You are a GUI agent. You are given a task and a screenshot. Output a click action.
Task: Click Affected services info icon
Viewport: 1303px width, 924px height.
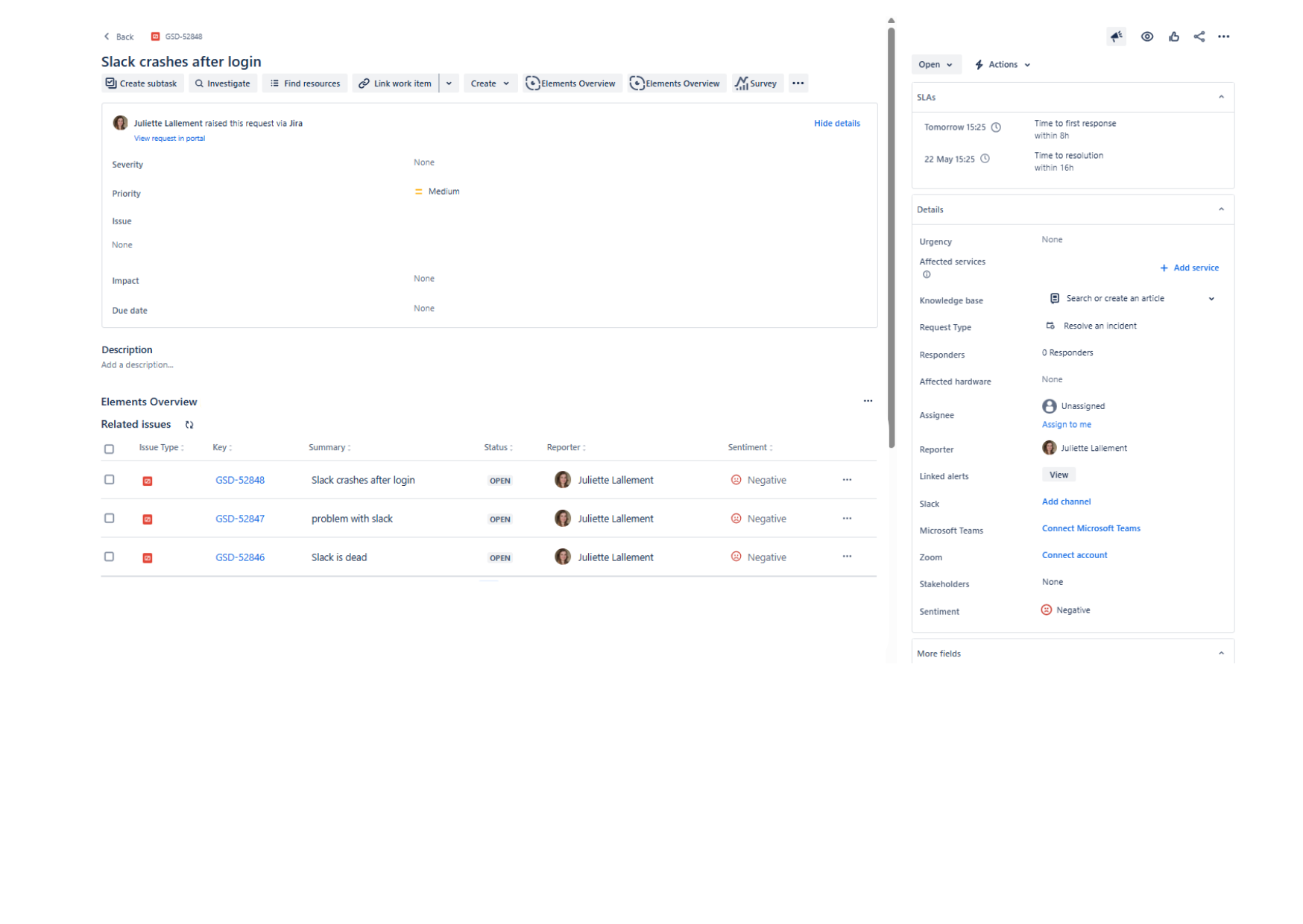pyautogui.click(x=927, y=275)
